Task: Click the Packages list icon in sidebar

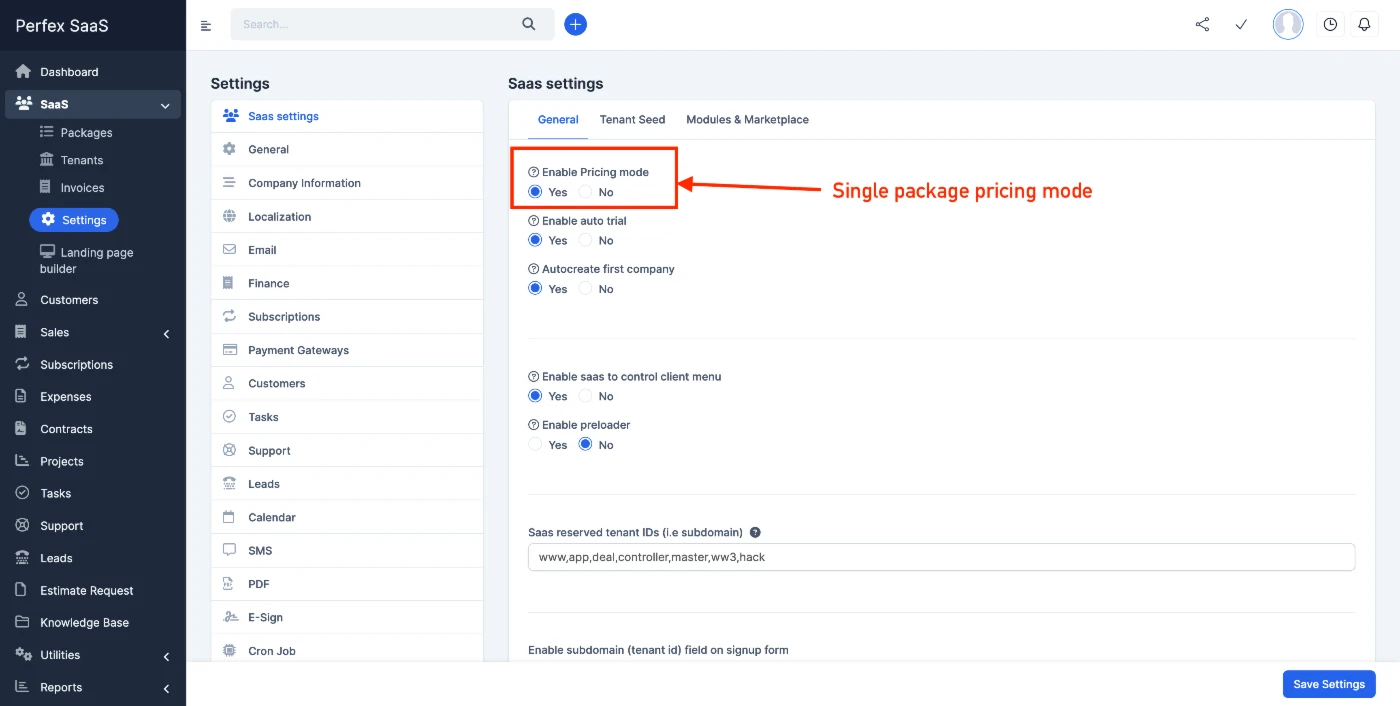Action: pos(46,132)
